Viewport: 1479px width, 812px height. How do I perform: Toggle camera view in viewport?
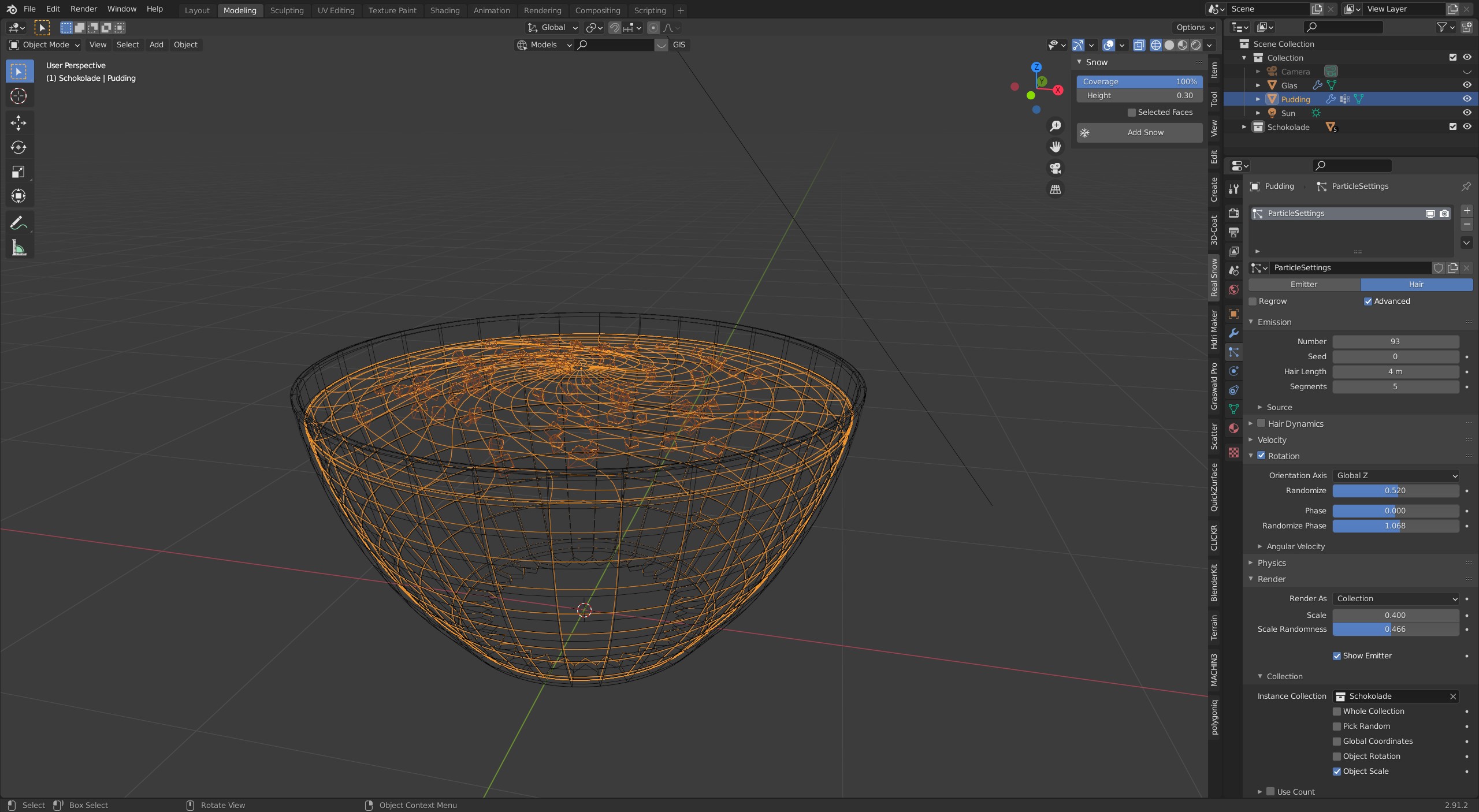(x=1056, y=168)
